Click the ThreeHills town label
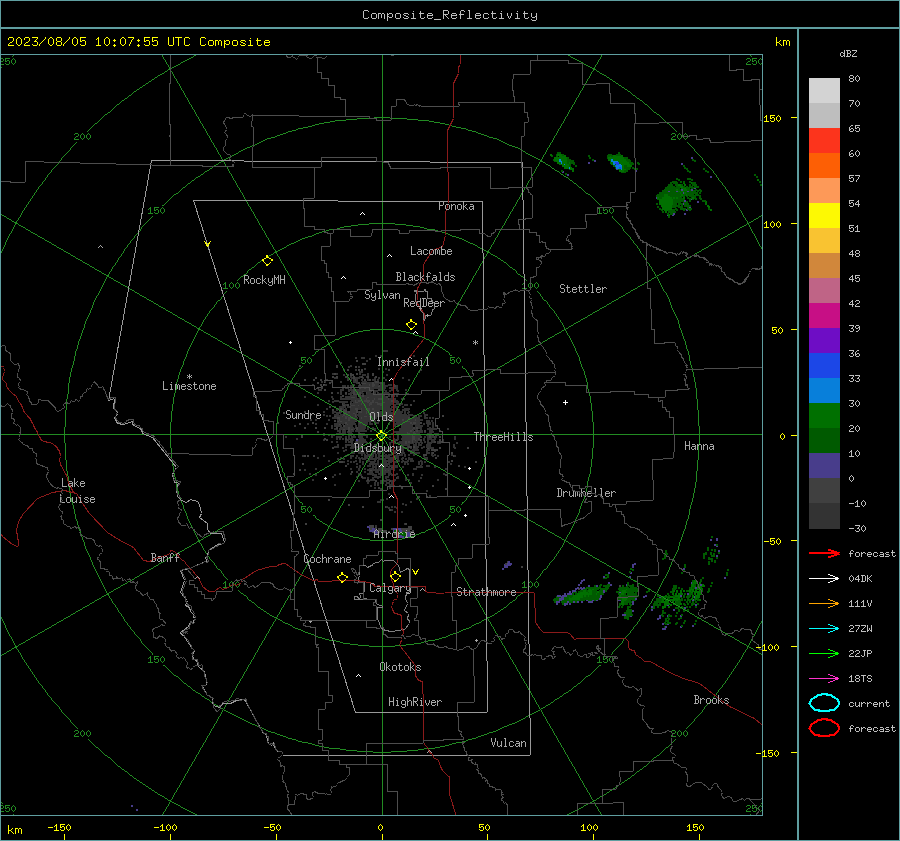This screenshot has height=841, width=900. point(503,437)
